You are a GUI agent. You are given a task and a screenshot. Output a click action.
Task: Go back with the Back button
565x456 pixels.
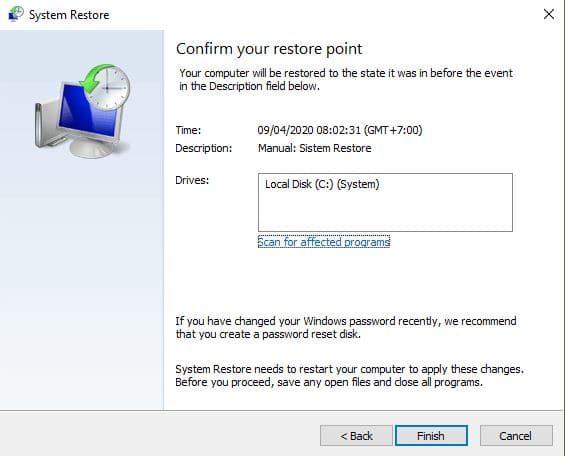(356, 435)
